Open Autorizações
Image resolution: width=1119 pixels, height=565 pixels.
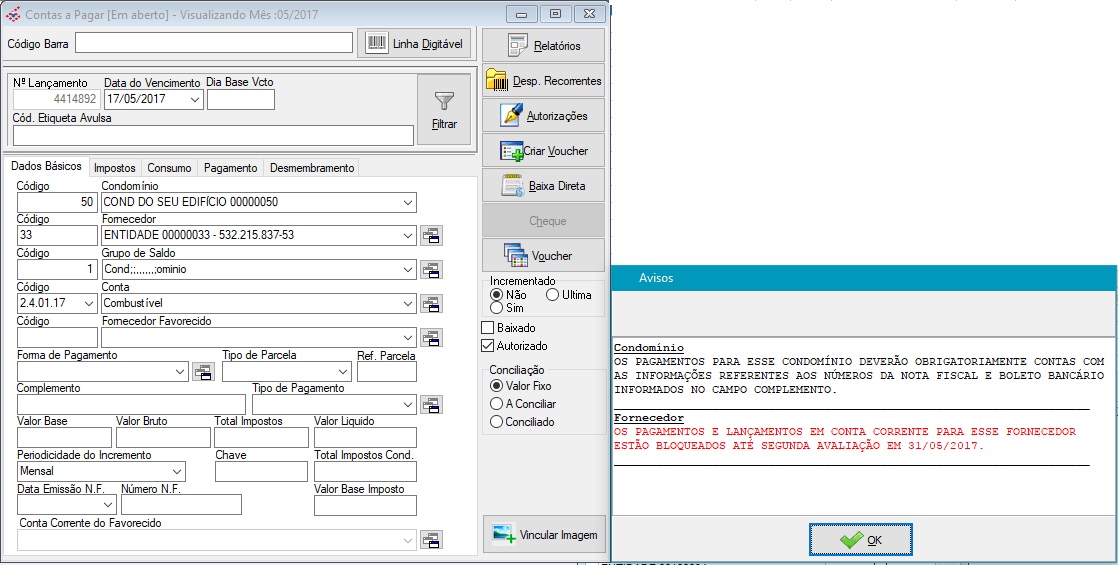coord(543,116)
